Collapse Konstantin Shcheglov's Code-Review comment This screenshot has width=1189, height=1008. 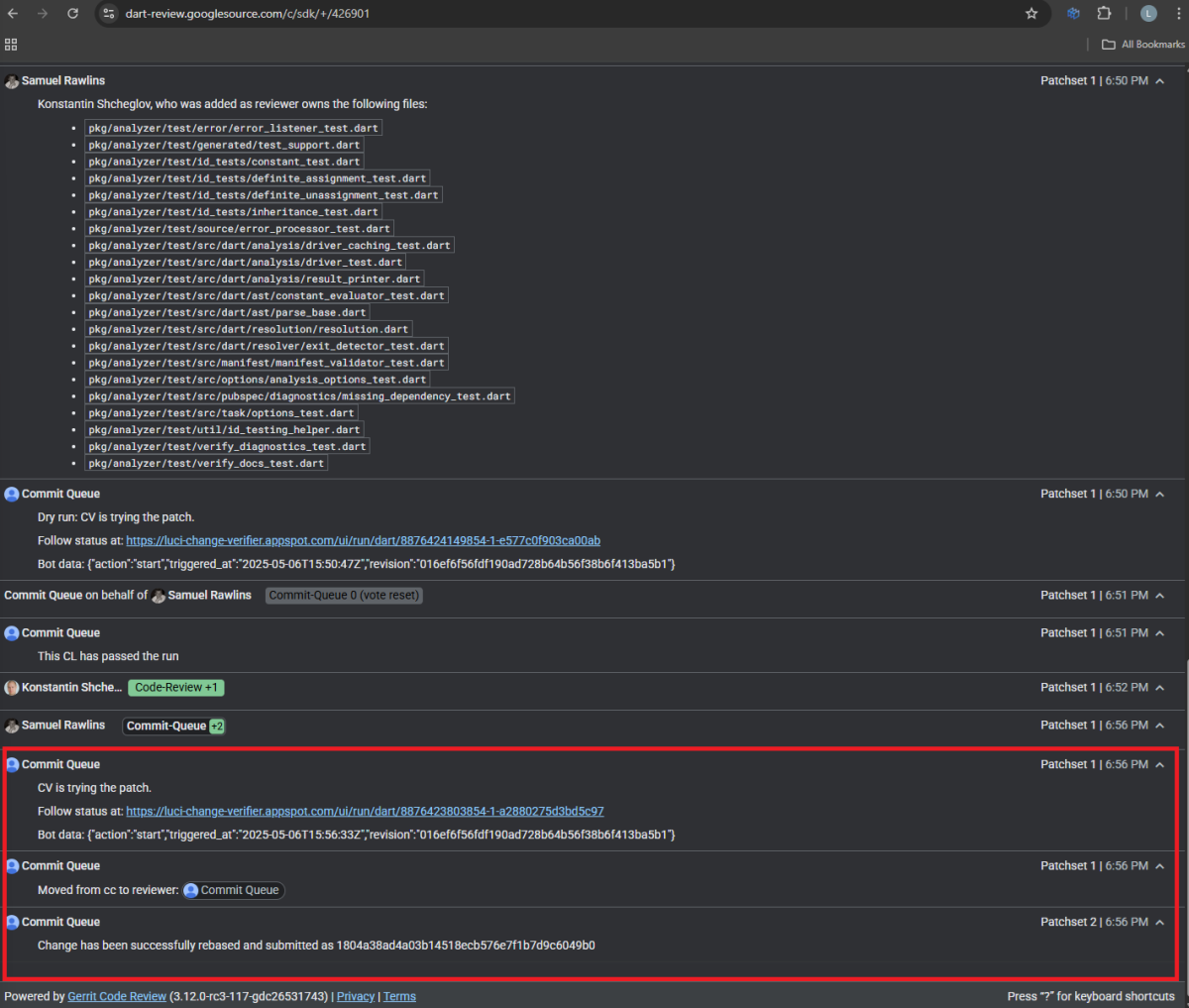pos(1161,686)
